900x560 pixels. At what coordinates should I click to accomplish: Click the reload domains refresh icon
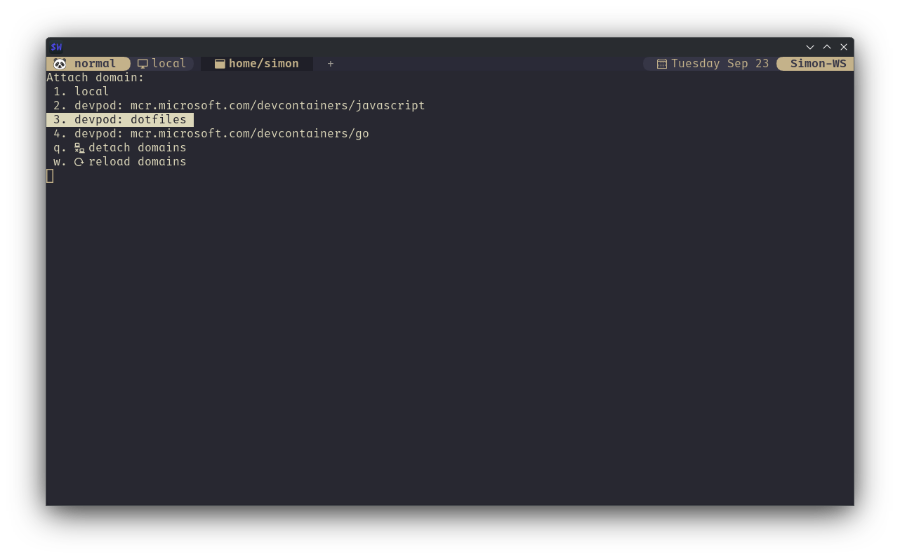click(79, 162)
